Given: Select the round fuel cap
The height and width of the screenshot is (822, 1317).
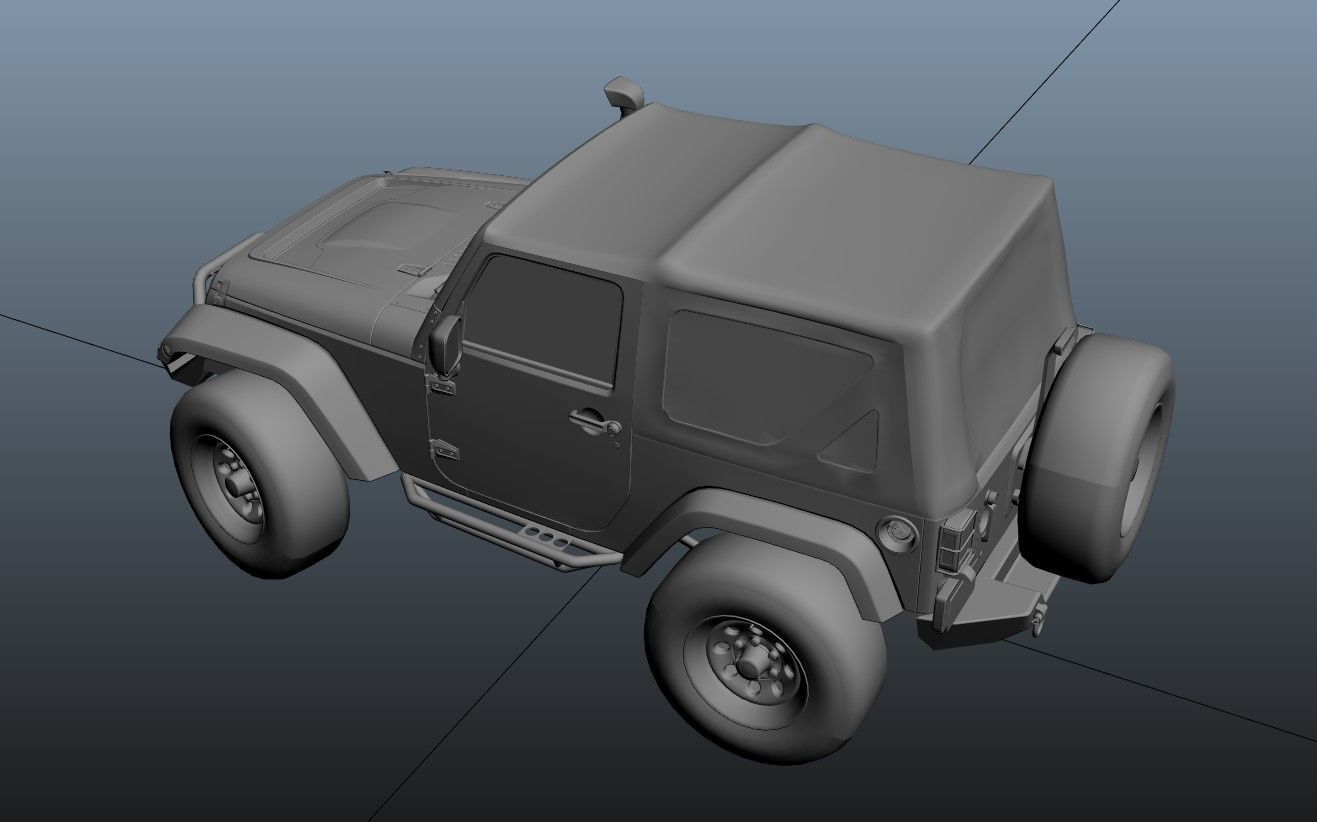Looking at the screenshot, I should pos(897,533).
